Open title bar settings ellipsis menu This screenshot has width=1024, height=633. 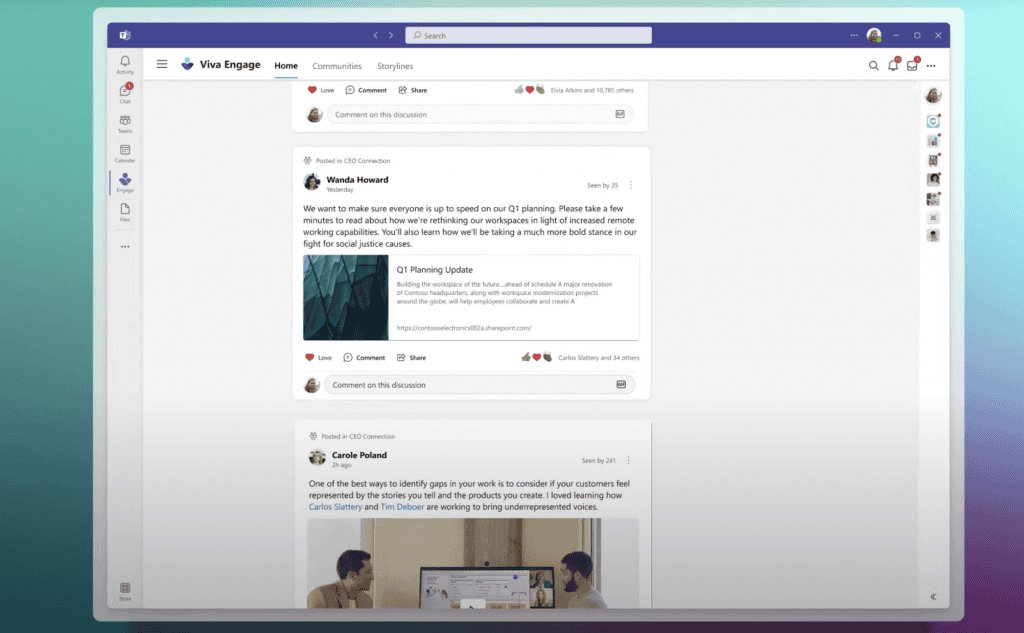(x=854, y=35)
